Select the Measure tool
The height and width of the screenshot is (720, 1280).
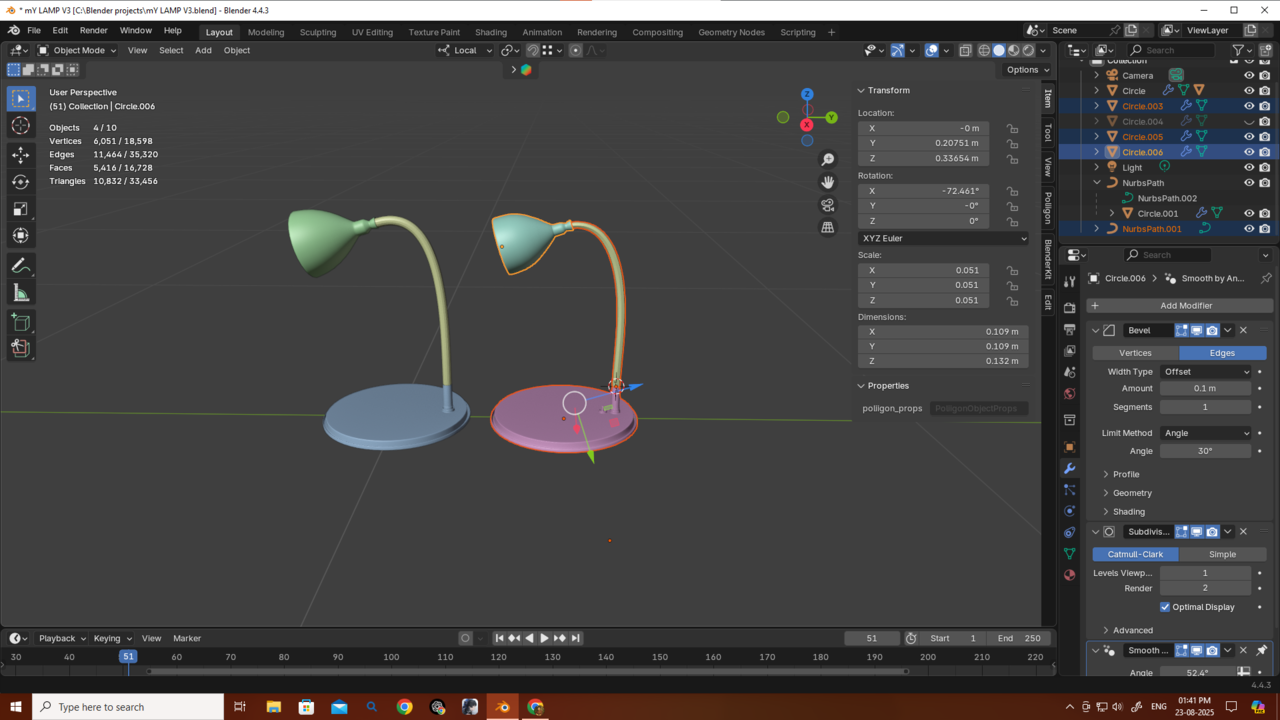tap(21, 293)
